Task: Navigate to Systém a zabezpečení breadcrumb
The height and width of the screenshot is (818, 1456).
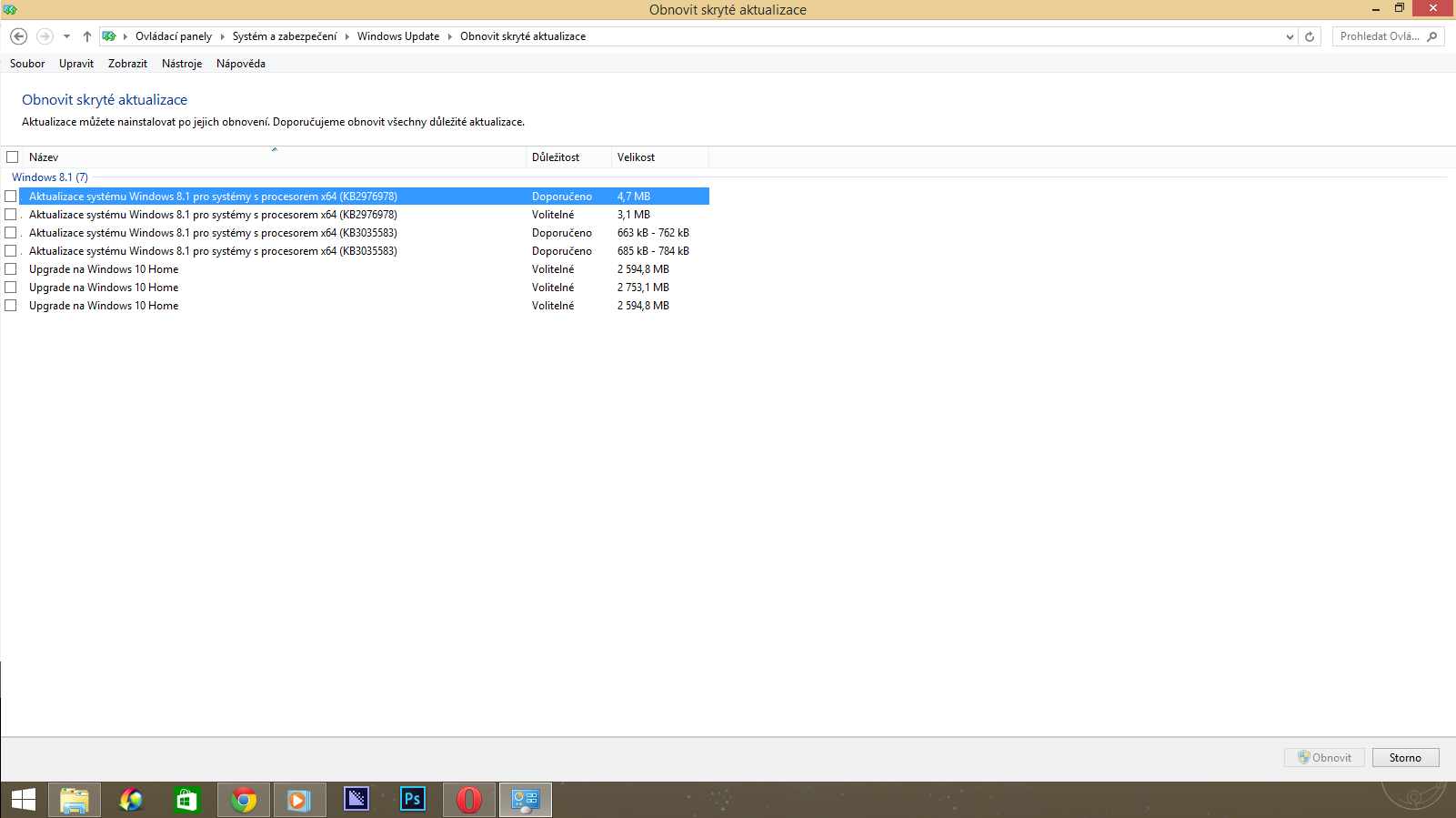Action: (285, 36)
